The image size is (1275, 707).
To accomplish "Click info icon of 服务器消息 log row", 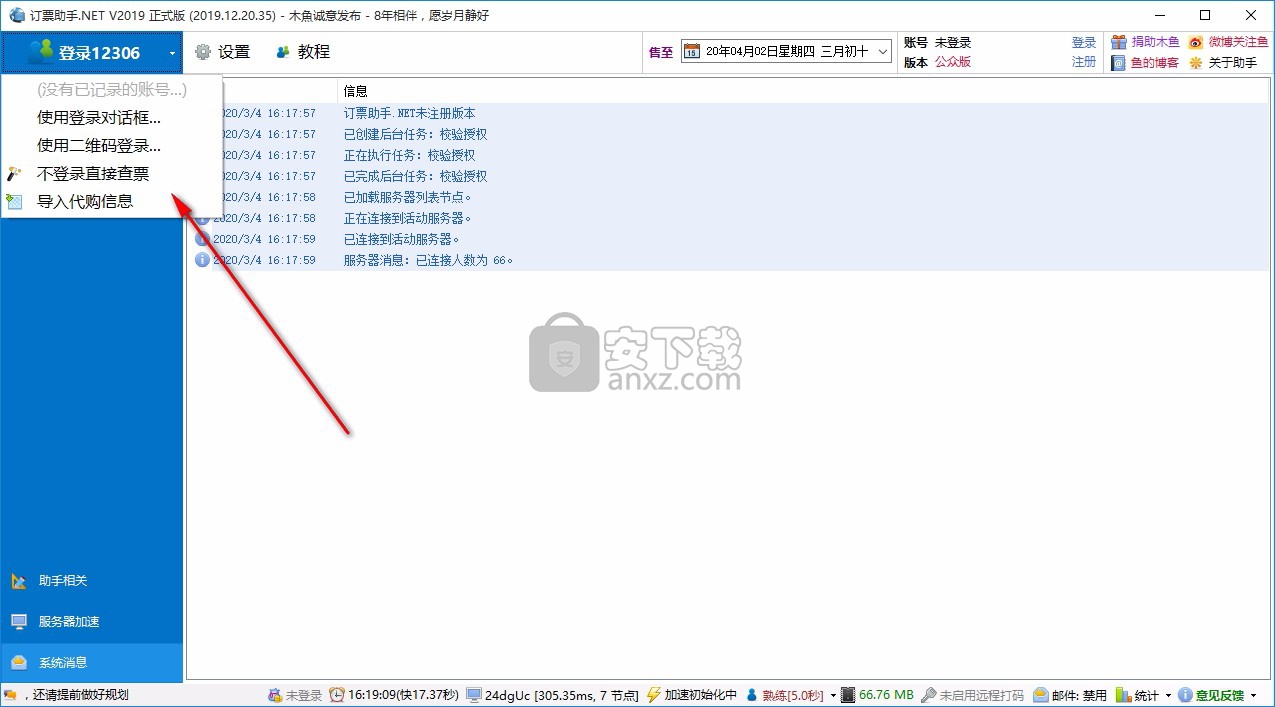I will tap(202, 260).
